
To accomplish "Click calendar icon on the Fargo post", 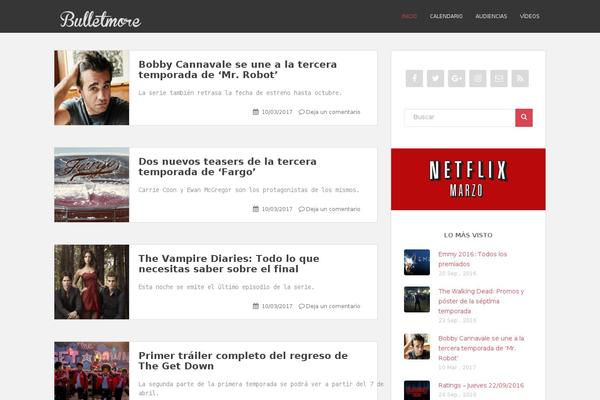I will pyautogui.click(x=256, y=209).
